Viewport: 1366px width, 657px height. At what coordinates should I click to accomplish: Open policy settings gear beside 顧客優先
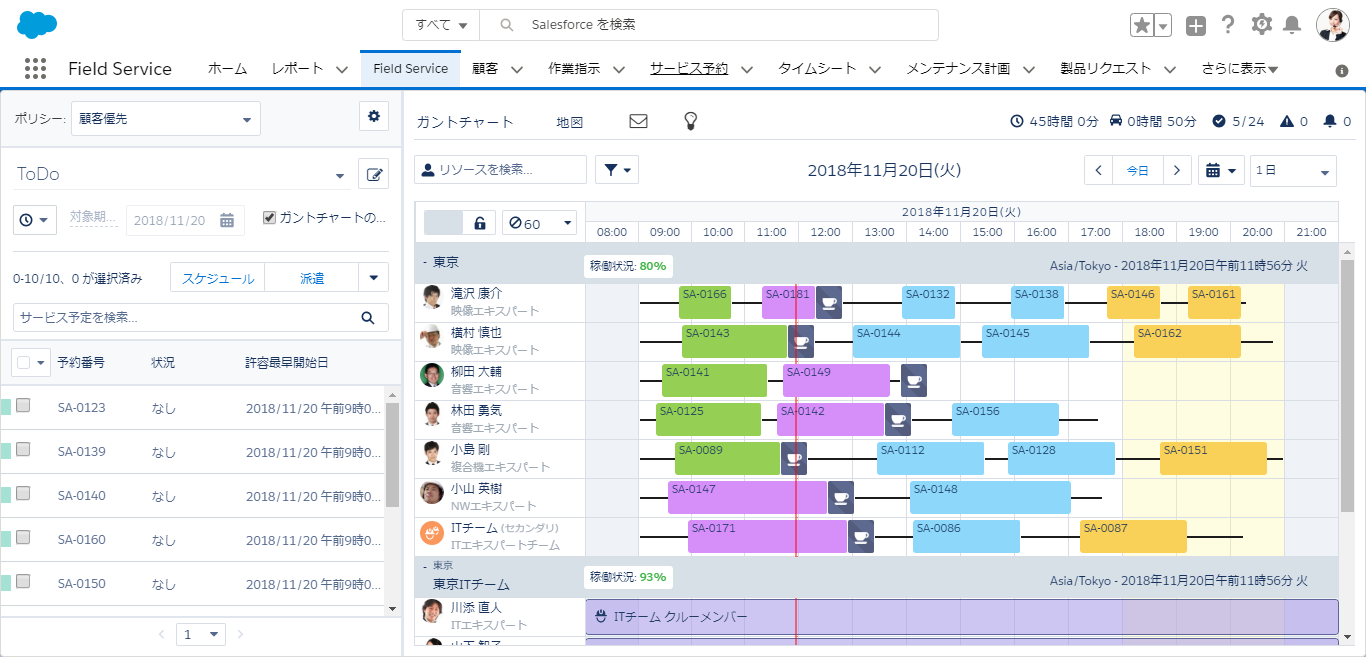pyautogui.click(x=374, y=117)
